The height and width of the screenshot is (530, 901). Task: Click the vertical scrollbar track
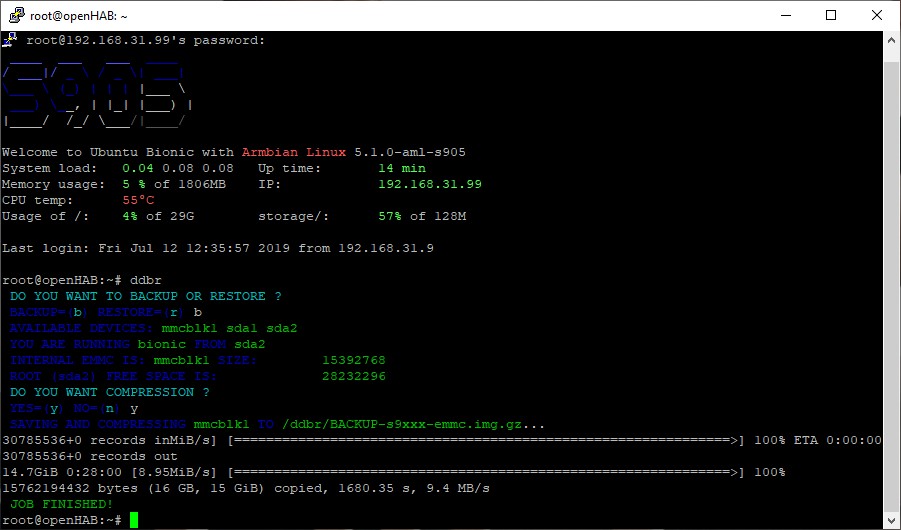(x=891, y=287)
